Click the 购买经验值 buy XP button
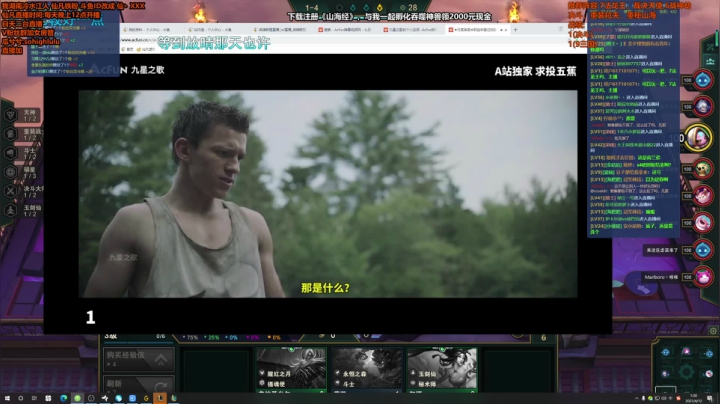 click(x=138, y=359)
